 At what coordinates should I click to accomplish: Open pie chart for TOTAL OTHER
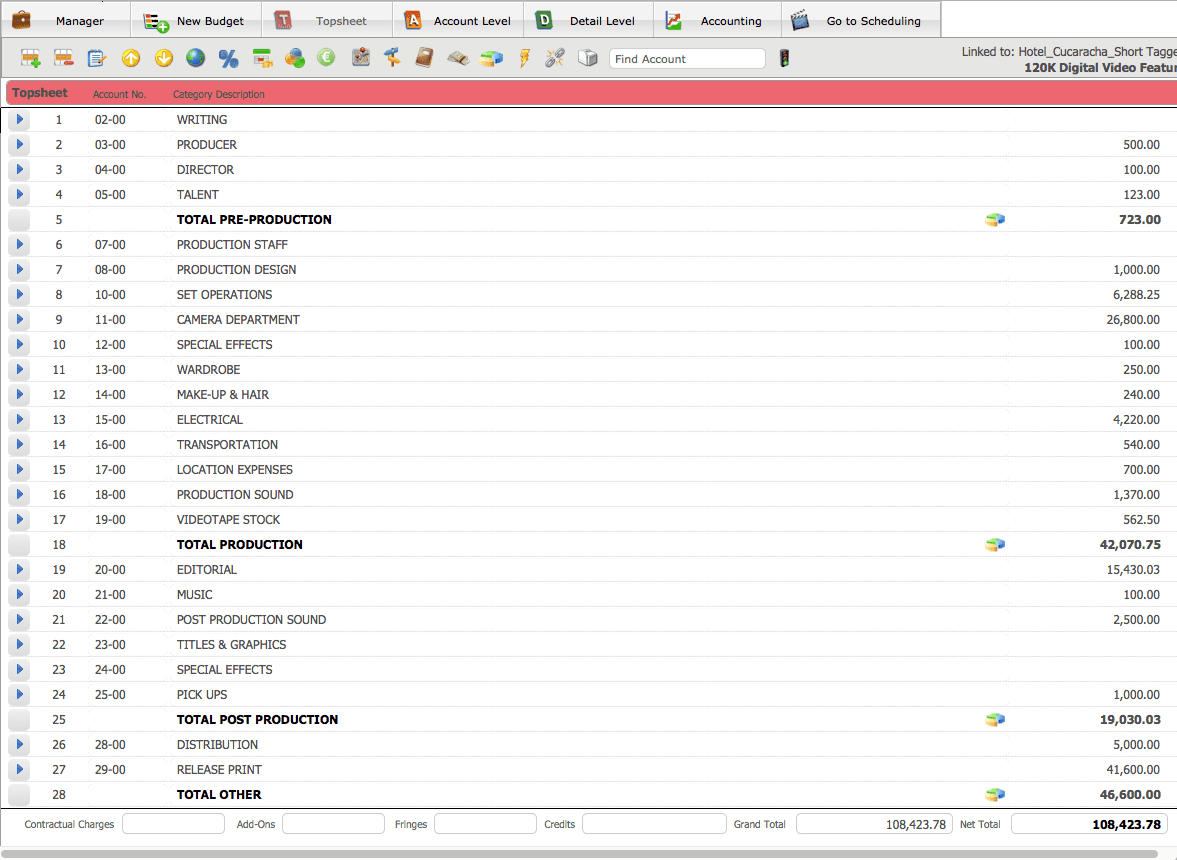(x=995, y=795)
